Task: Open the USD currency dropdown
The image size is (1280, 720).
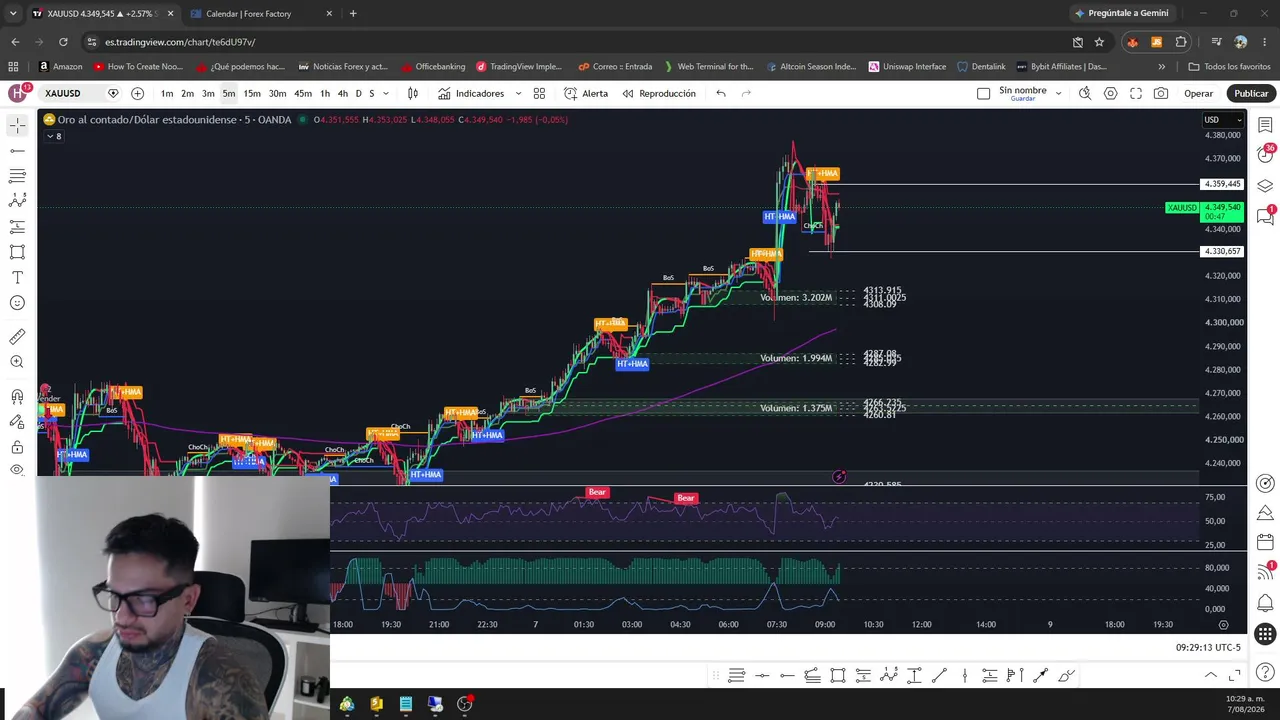Action: [1223, 120]
